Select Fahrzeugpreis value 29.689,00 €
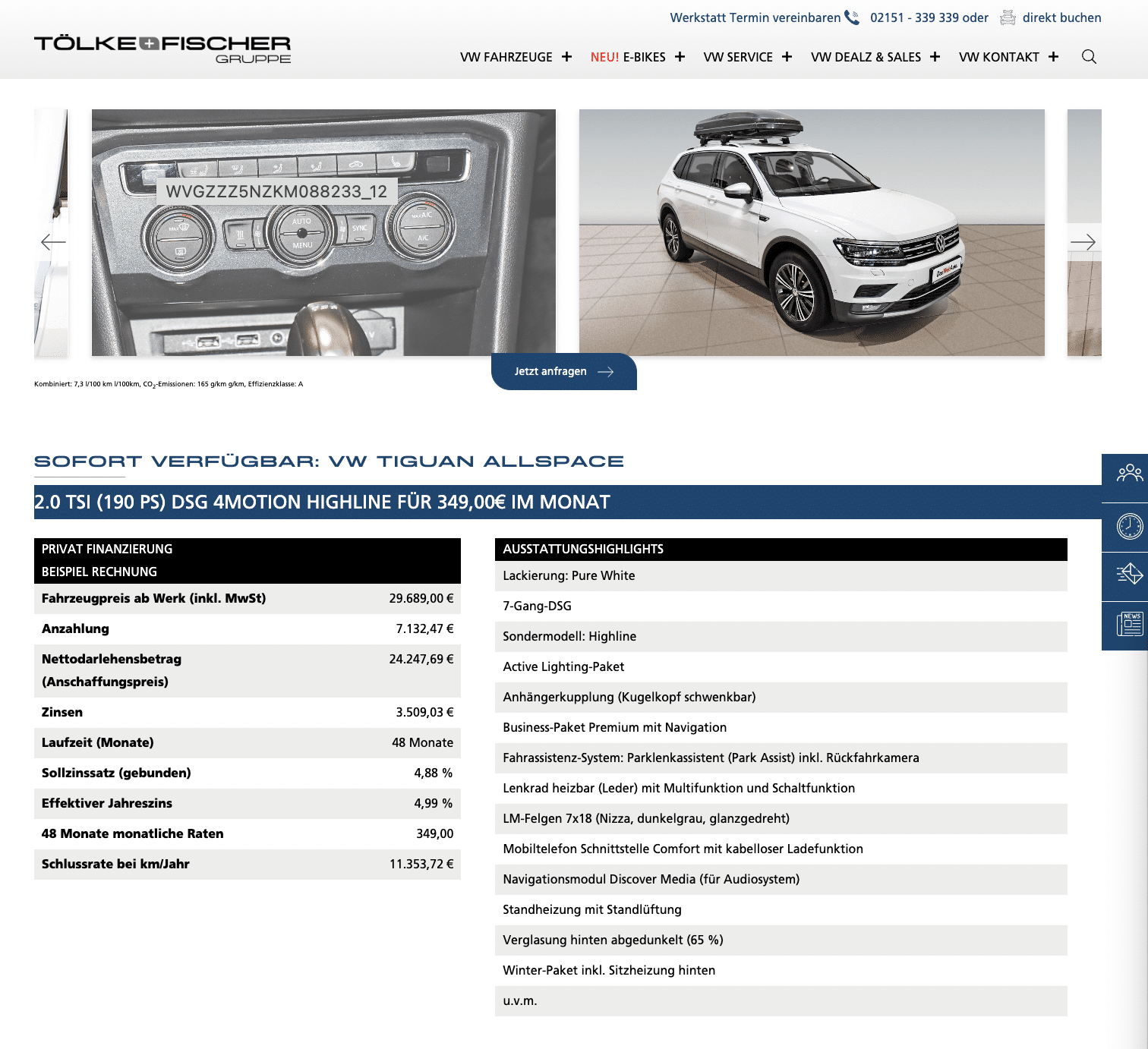1148x1049 pixels. click(421, 598)
